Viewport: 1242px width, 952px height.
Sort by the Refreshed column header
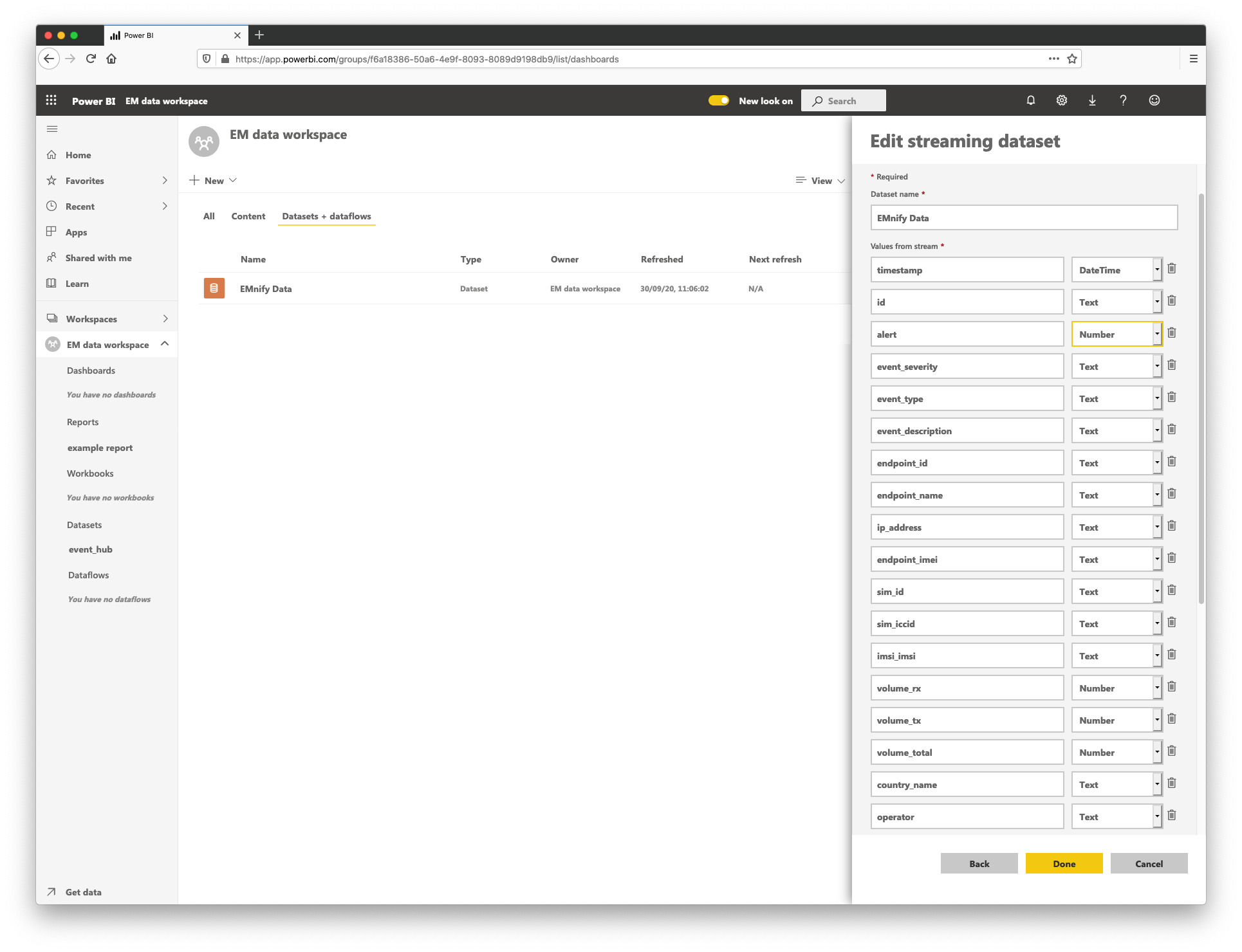[662, 259]
